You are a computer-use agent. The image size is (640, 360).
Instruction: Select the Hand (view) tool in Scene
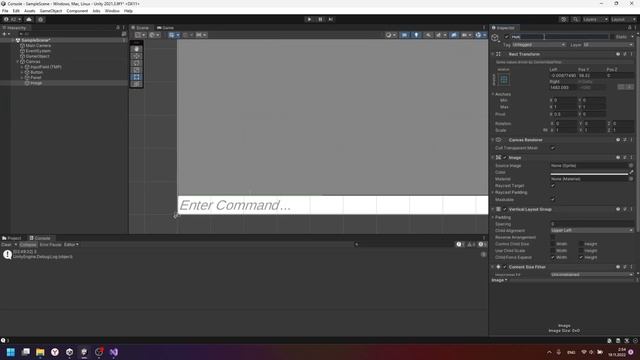[136, 49]
